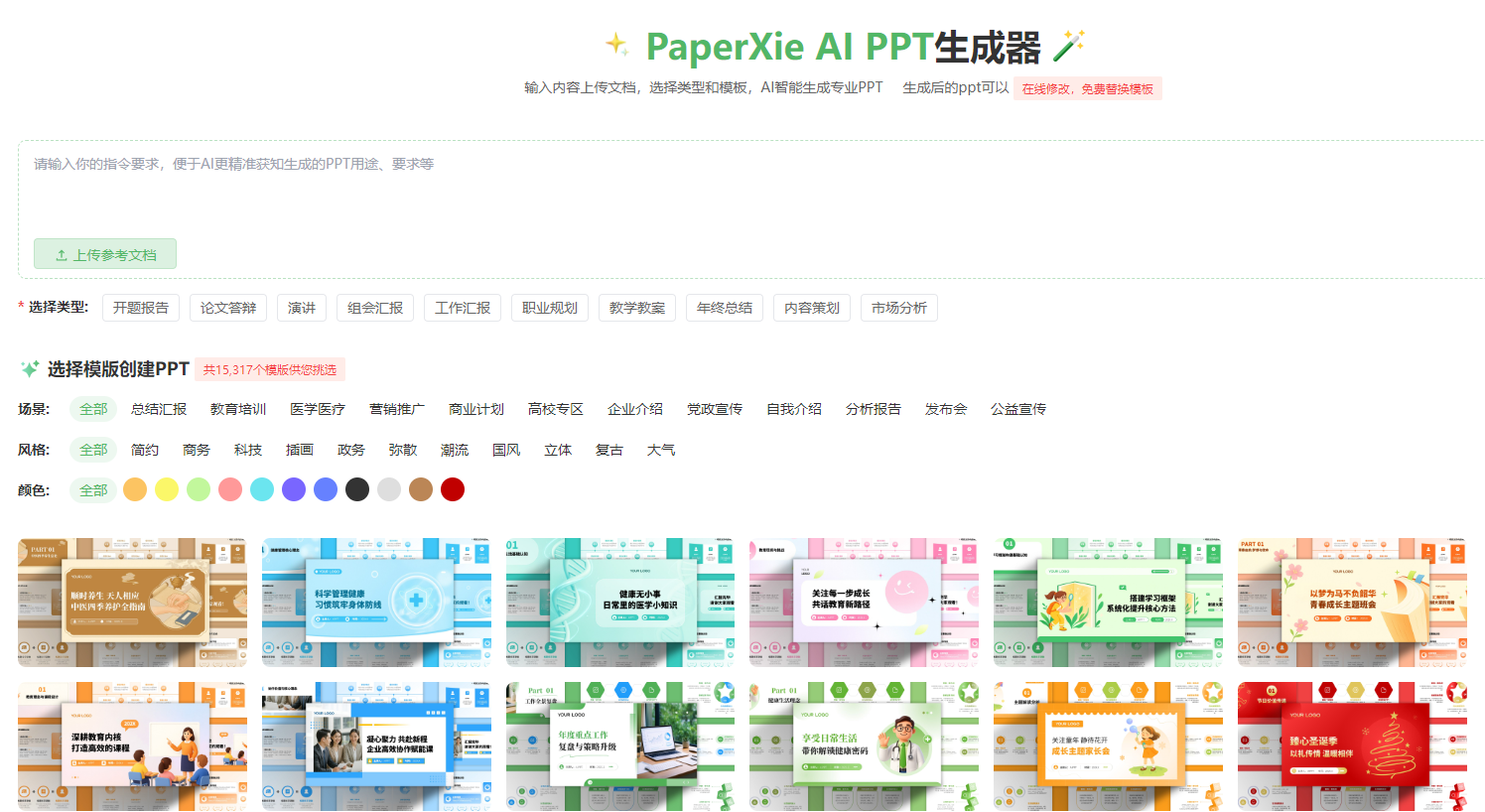1485x812 pixels.
Task: Filter style by 商务
Action: (x=197, y=450)
